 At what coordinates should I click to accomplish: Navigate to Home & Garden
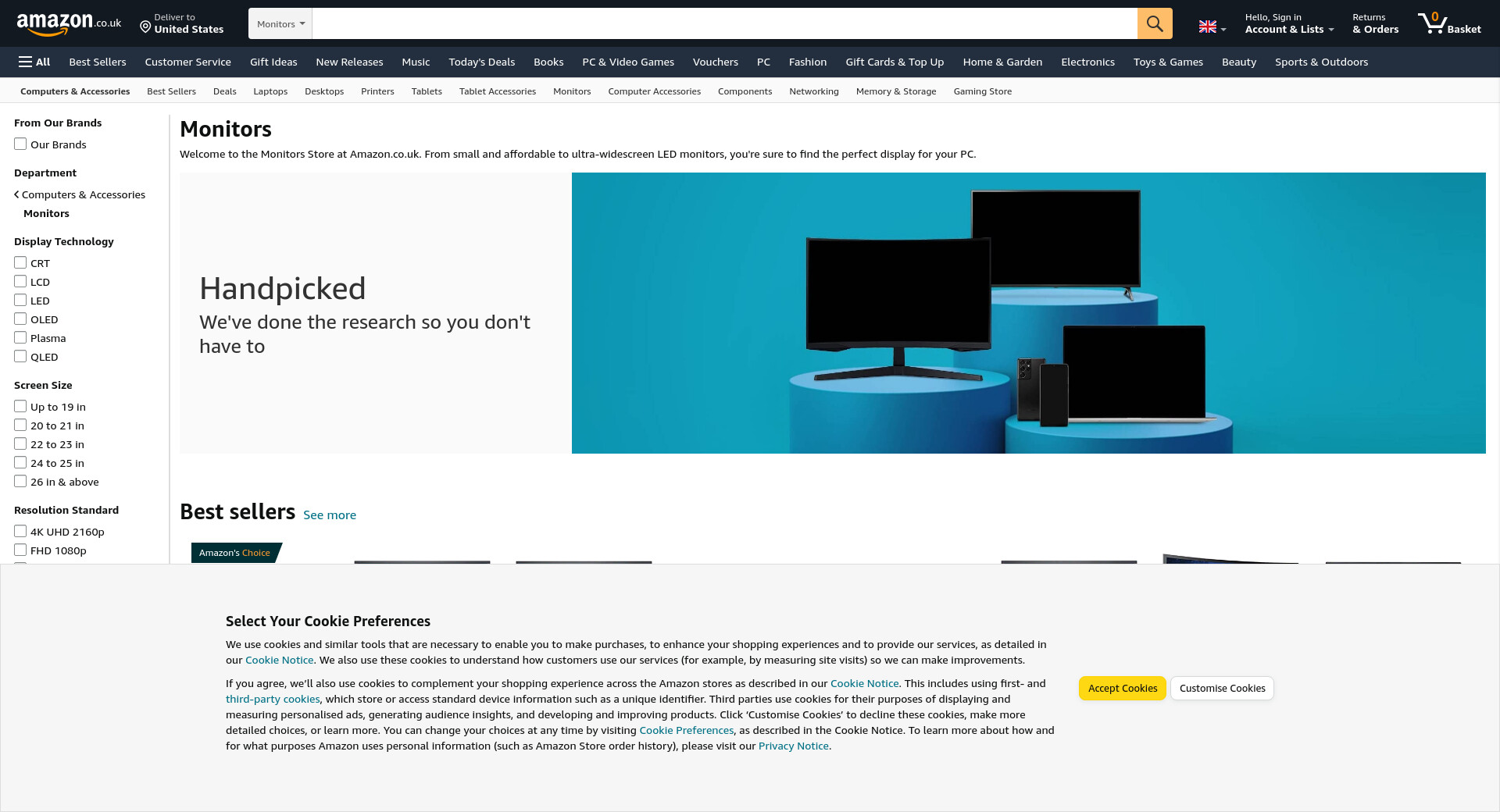click(x=1002, y=62)
